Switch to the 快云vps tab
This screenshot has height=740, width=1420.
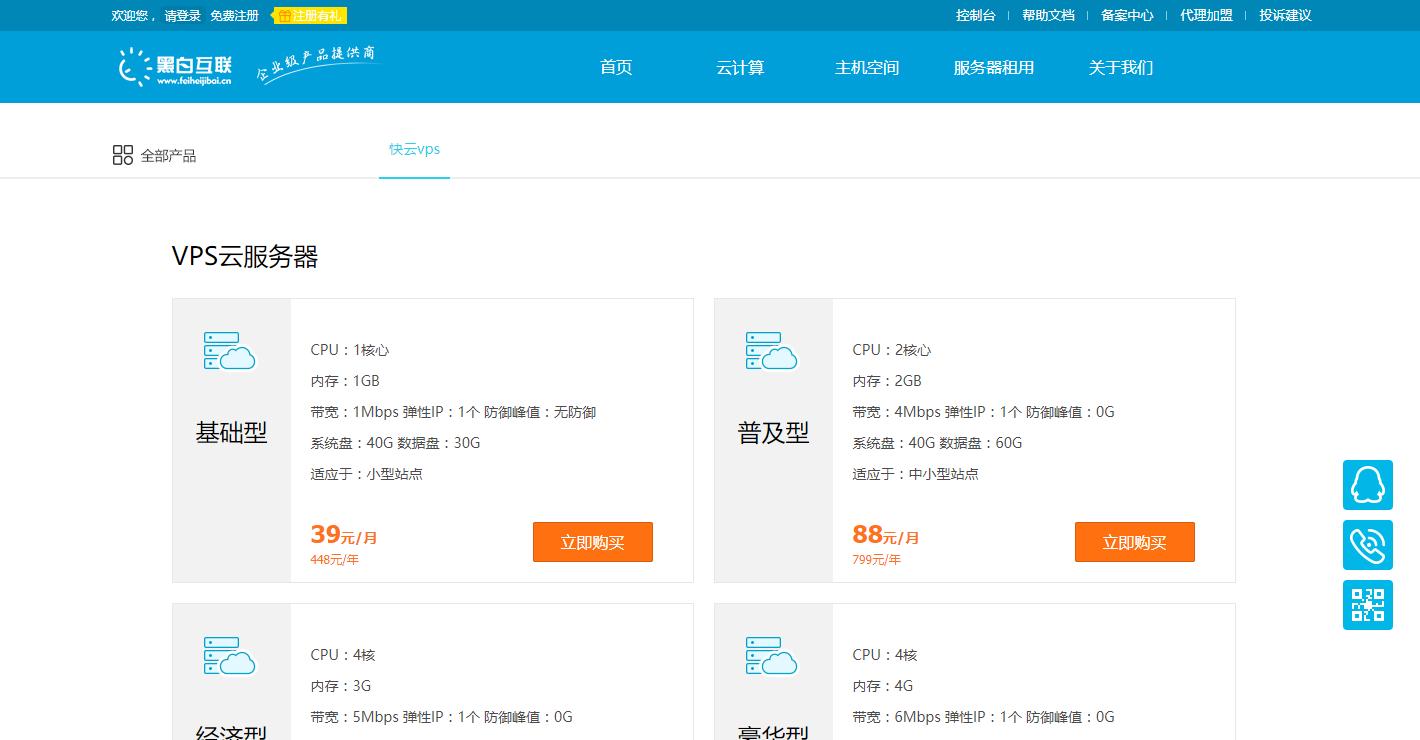pyautogui.click(x=414, y=149)
